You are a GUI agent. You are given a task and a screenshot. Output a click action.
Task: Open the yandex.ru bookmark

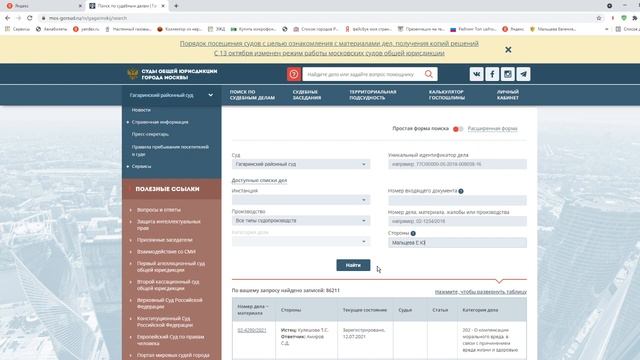coord(86,29)
